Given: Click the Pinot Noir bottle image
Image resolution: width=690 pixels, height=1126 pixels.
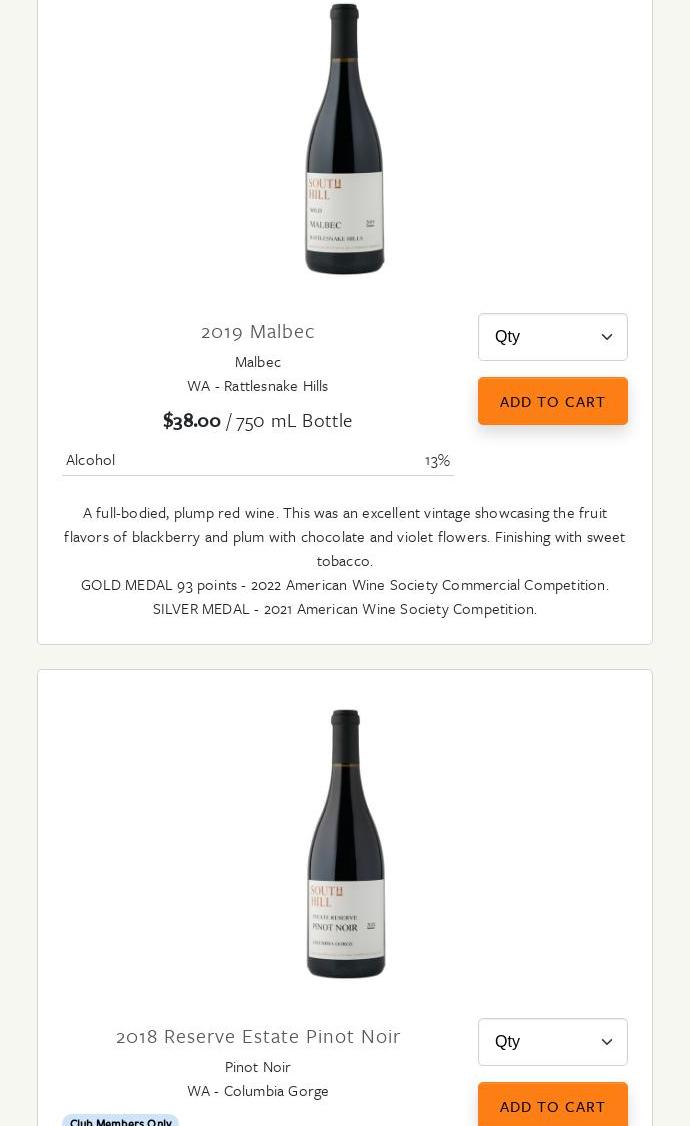Looking at the screenshot, I should [345, 844].
